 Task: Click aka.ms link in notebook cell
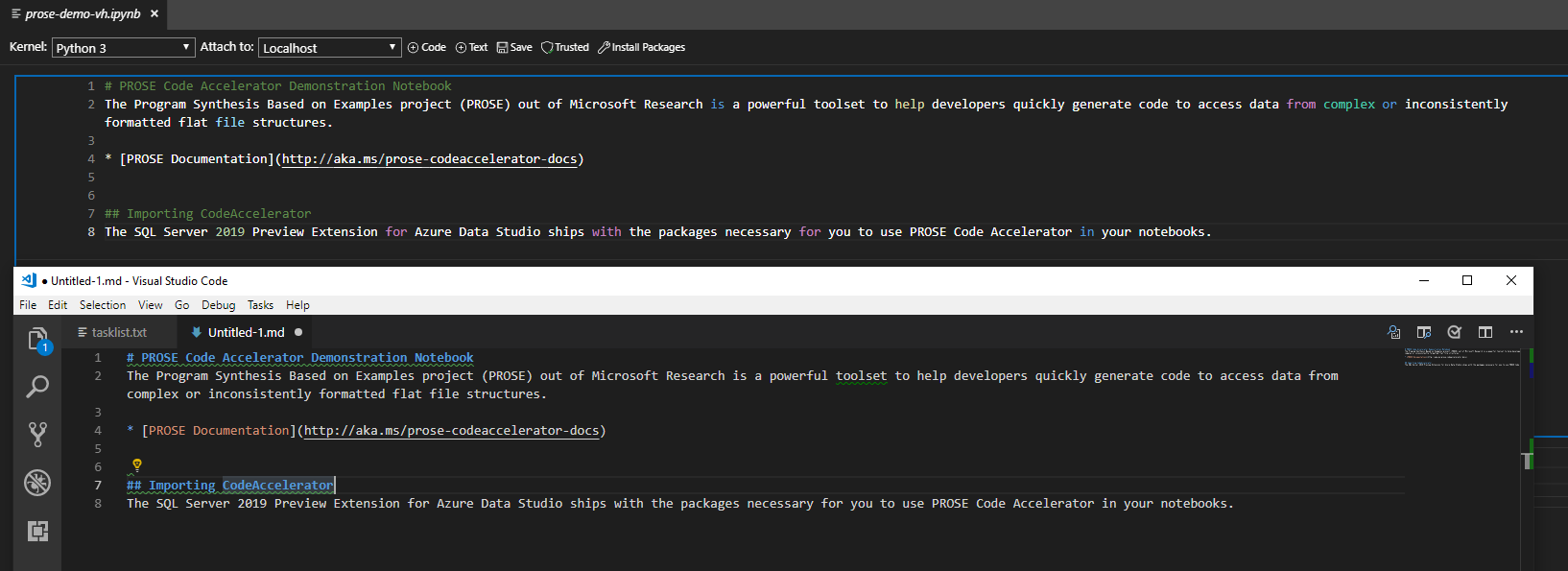pyautogui.click(x=429, y=158)
